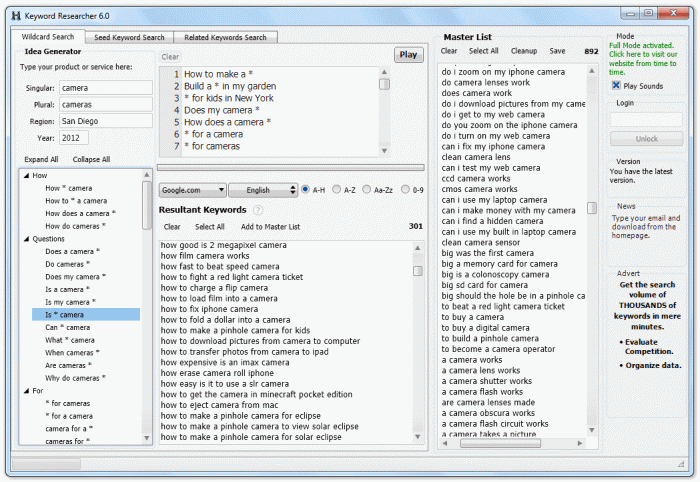Screen dimensions: 700x482
Task: Click Add to Master List
Action: pos(271,227)
